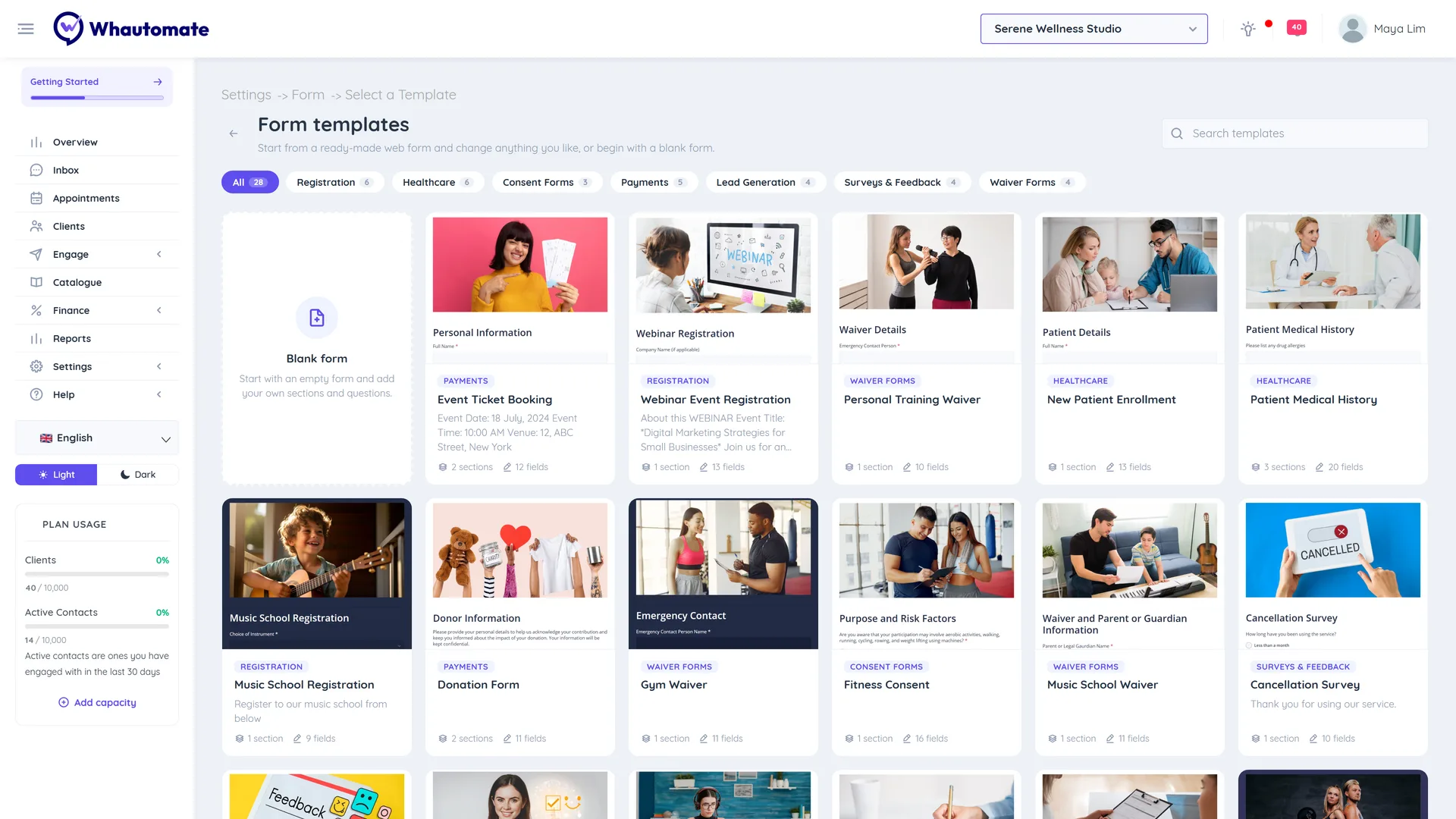Filter templates by Surveys & Feedback
Screen dimensions: 1456x819
902,182
